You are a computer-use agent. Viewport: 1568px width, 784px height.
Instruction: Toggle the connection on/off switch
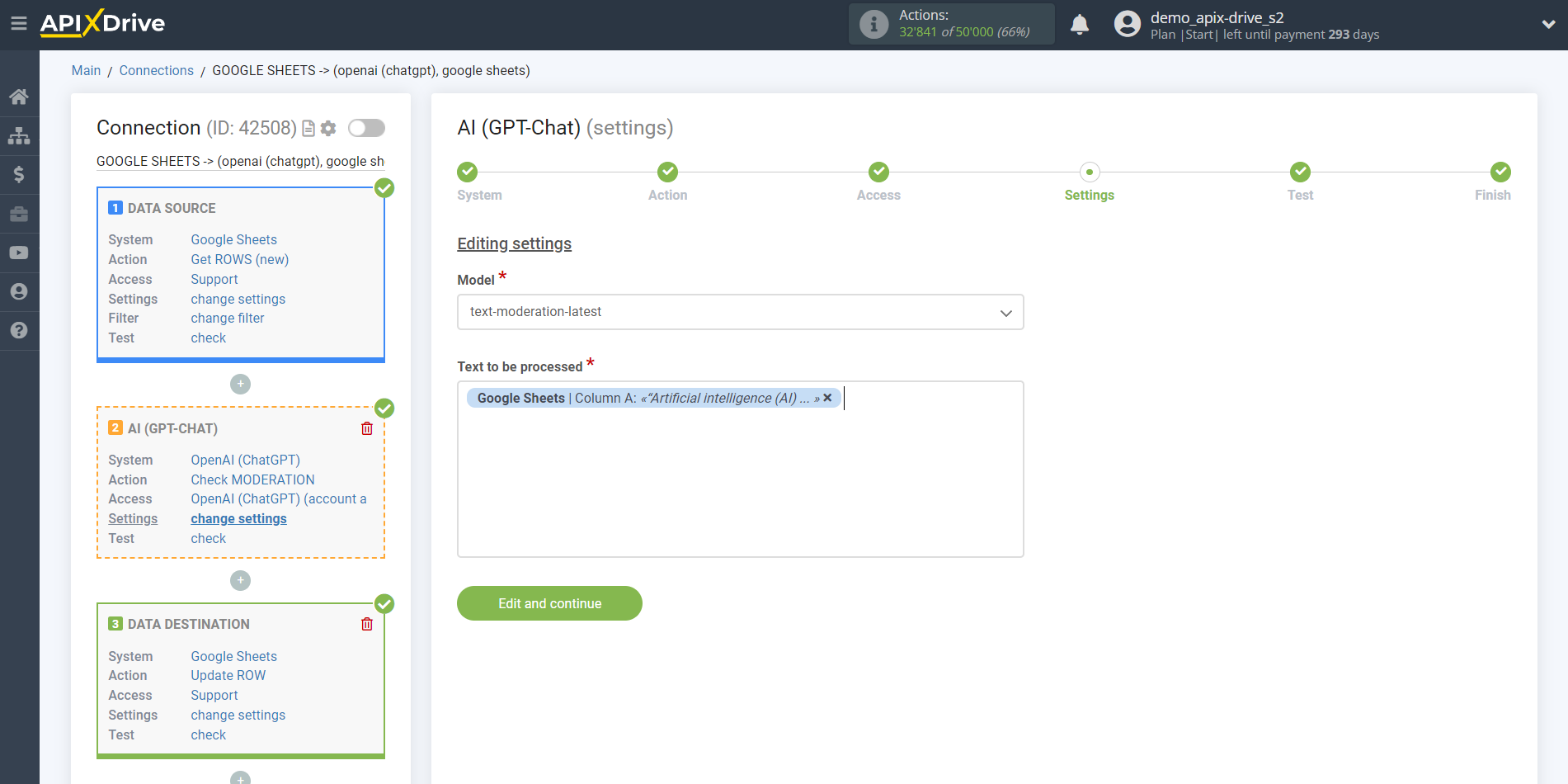366,128
